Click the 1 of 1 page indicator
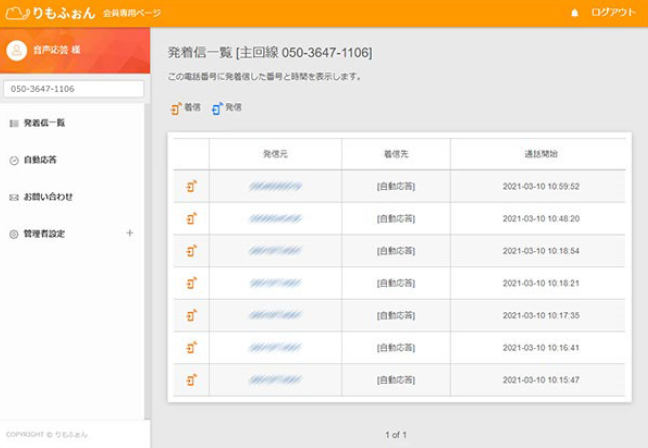Image resolution: width=648 pixels, height=448 pixels. pyautogui.click(x=396, y=435)
